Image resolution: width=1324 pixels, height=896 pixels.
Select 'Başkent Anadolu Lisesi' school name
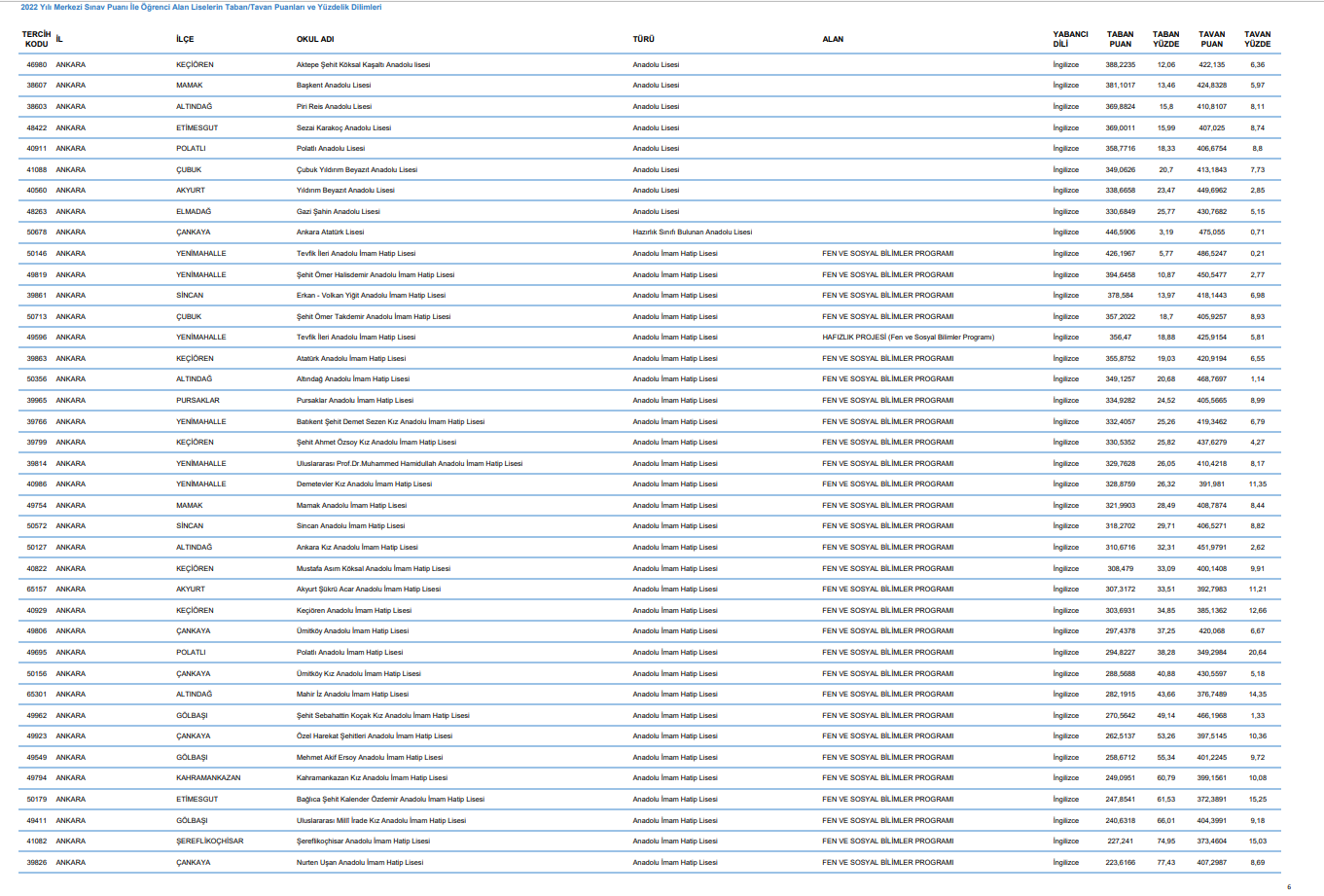334,86
